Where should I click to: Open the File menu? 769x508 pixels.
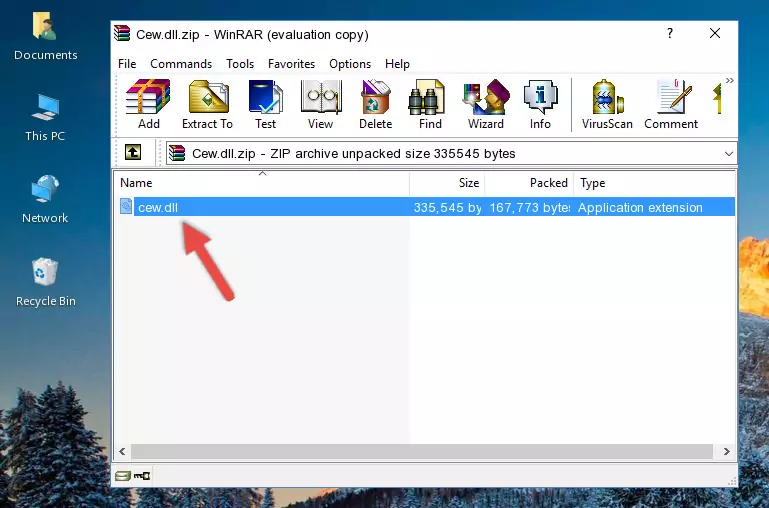pos(127,64)
